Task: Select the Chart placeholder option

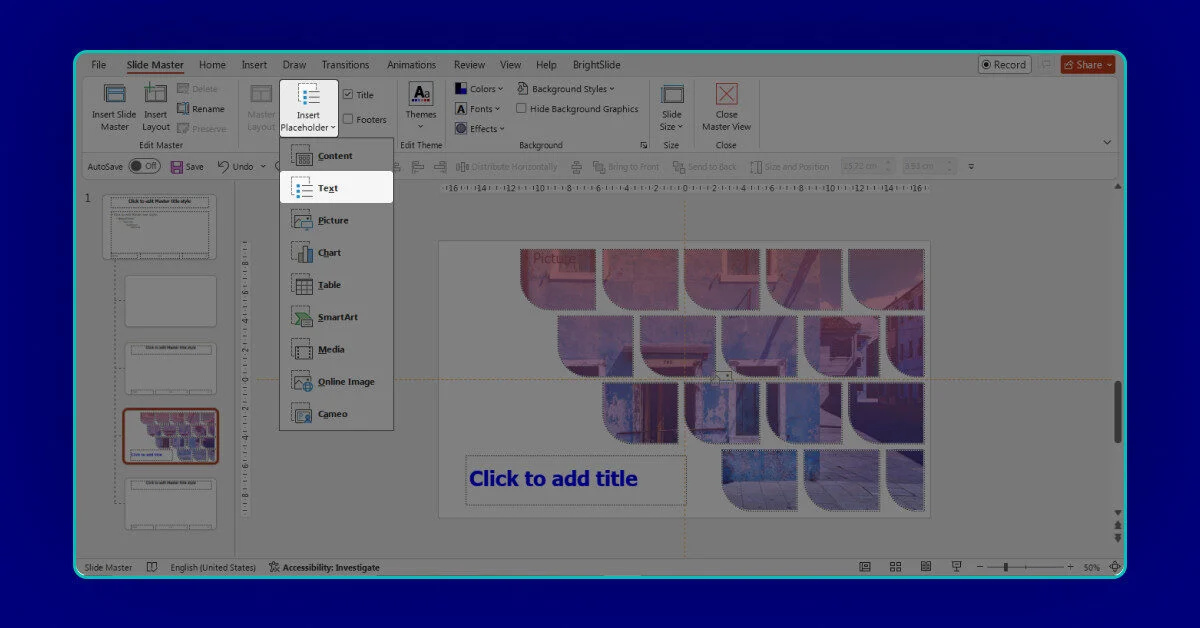Action: pyautogui.click(x=328, y=253)
